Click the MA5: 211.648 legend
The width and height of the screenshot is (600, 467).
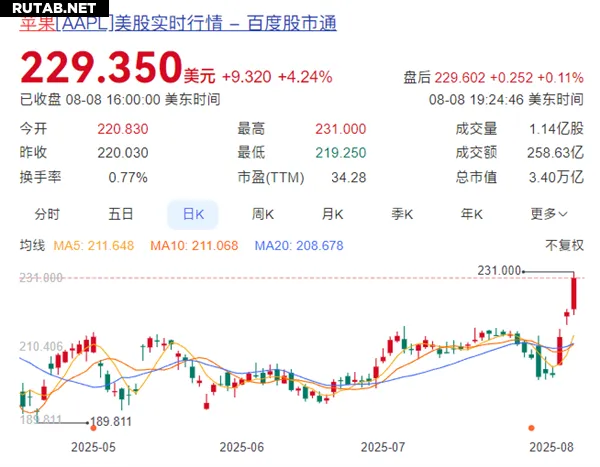94,245
